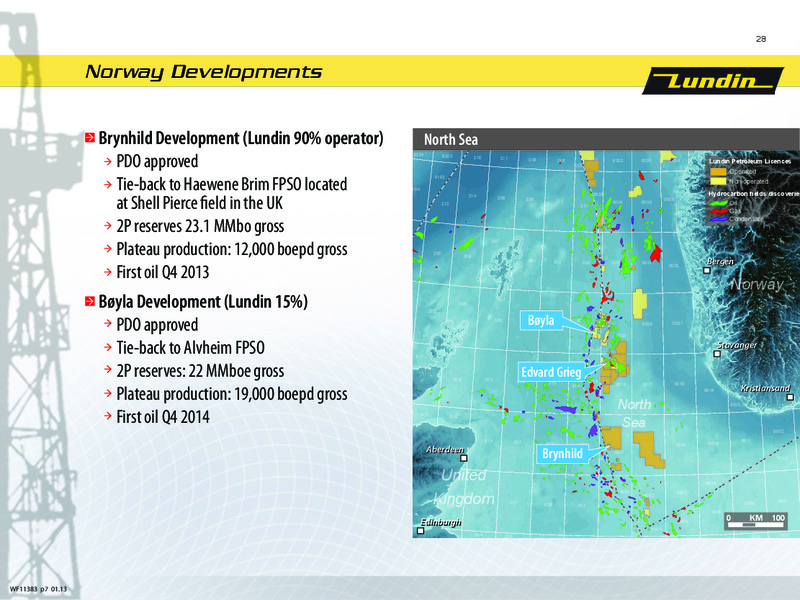Click the Edinburgh city marker
This screenshot has height=600, width=800.
pyautogui.click(x=420, y=531)
